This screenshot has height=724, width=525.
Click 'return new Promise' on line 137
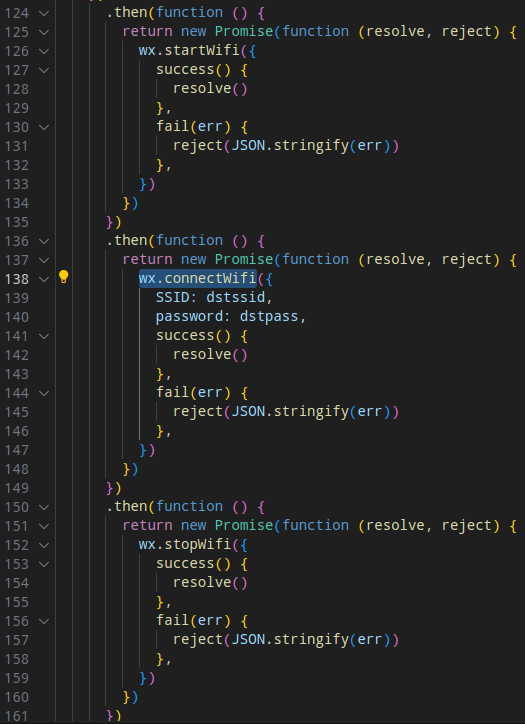[x=198, y=259]
